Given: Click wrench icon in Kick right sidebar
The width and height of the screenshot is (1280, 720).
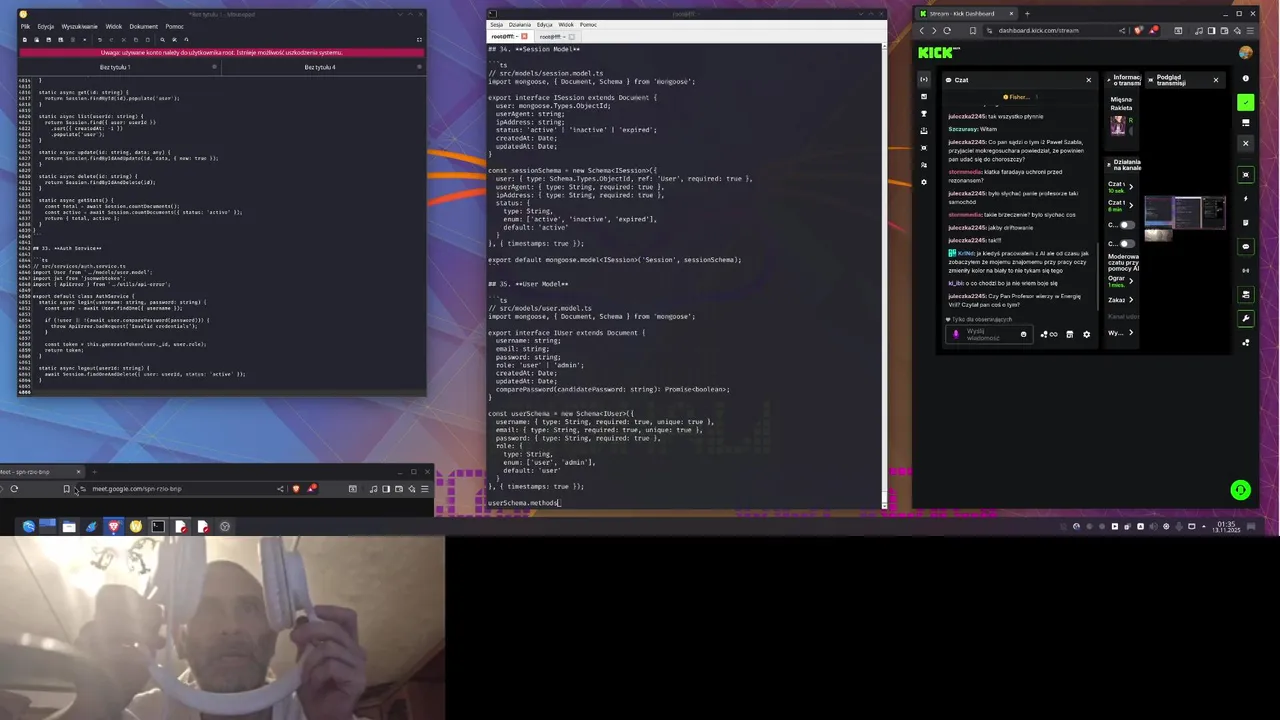Looking at the screenshot, I should (1246, 319).
